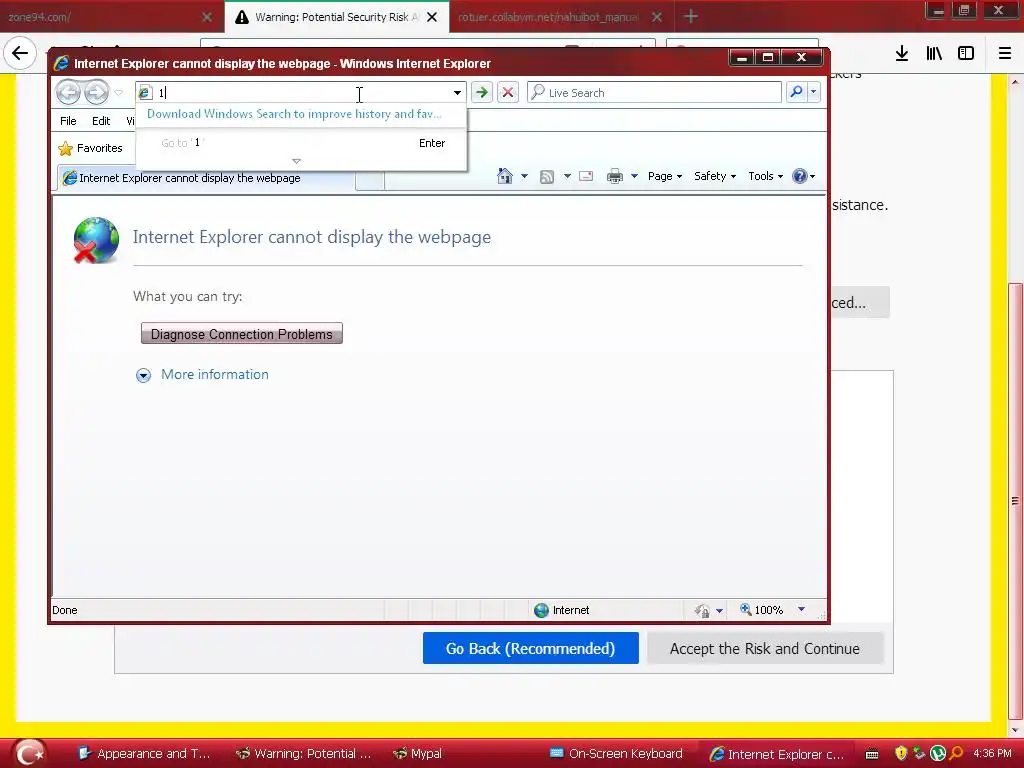Open the Firefox Library icon
Viewport: 1024px width, 768px height.
[934, 54]
